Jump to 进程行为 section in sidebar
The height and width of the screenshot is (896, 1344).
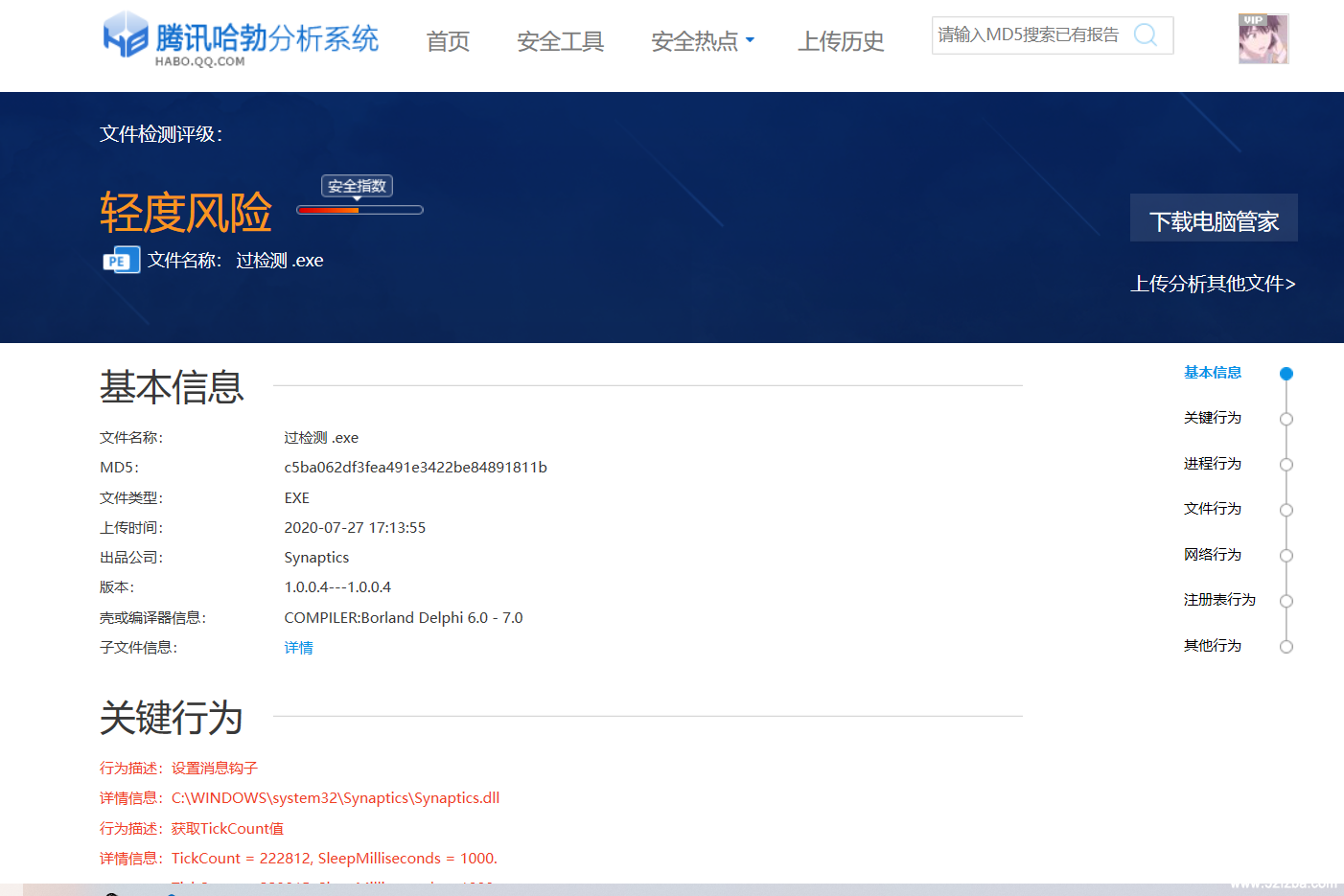(x=1213, y=464)
